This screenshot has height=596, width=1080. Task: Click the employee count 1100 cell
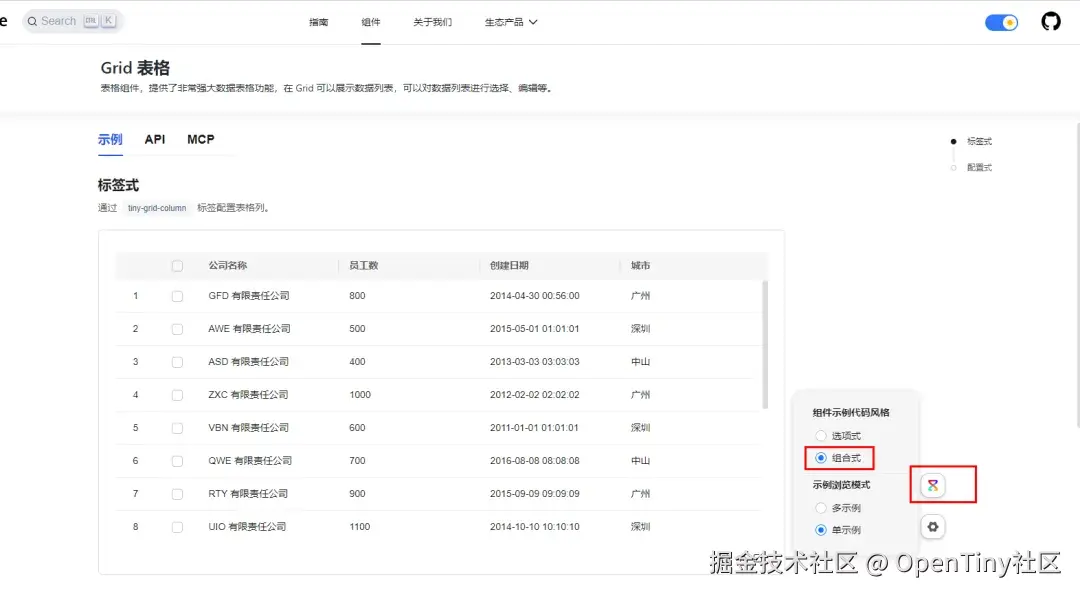click(x=360, y=527)
